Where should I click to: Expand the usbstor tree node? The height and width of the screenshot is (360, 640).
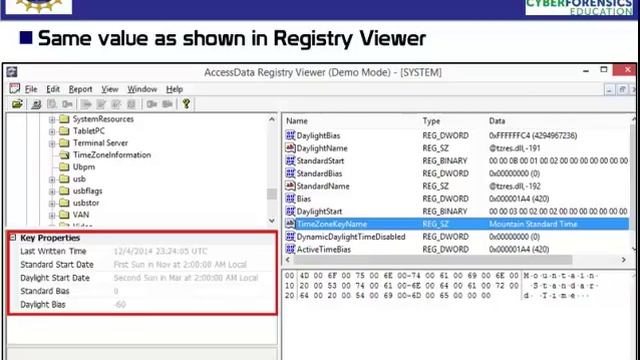coord(52,203)
